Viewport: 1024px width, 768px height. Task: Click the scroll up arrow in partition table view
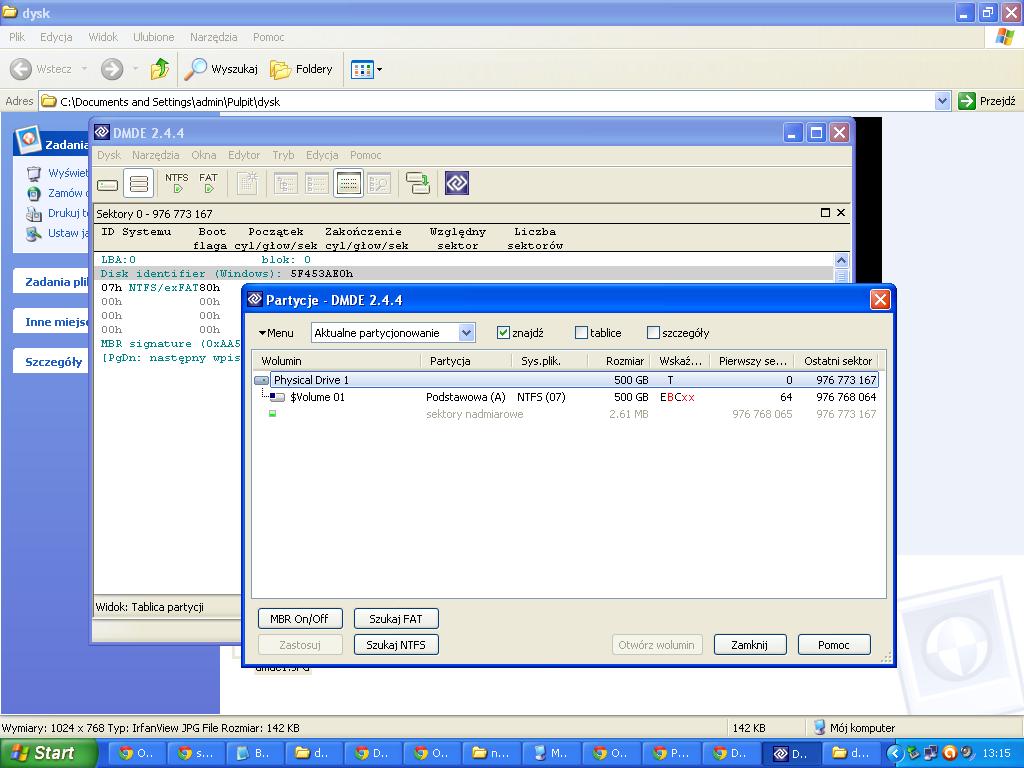click(841, 260)
